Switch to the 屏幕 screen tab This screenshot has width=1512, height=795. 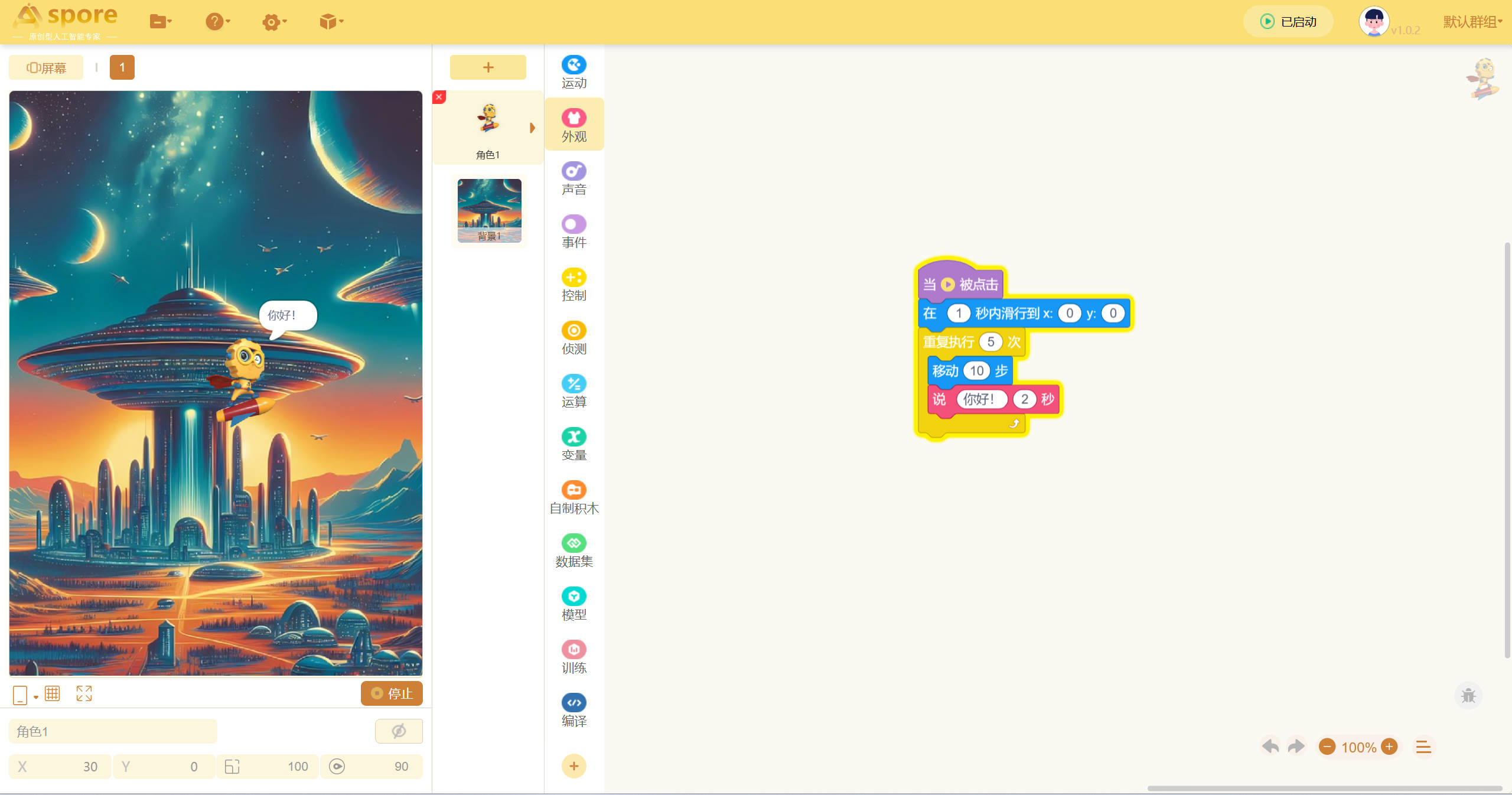tap(46, 67)
